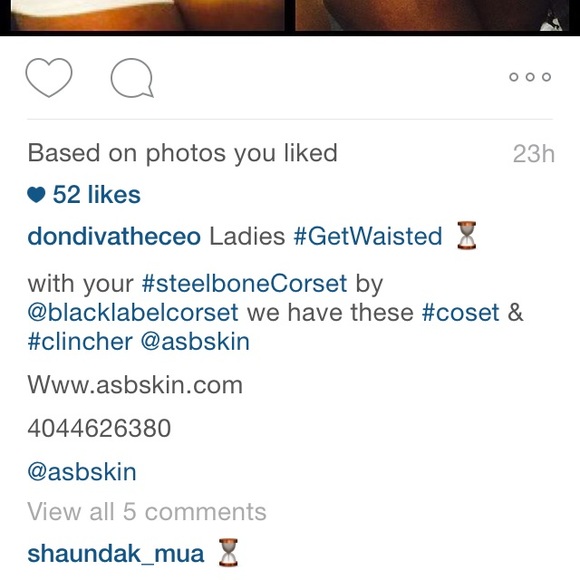Tap the @asbskin mention after #clincher
Image resolution: width=580 pixels, height=580 pixels.
(x=195, y=341)
